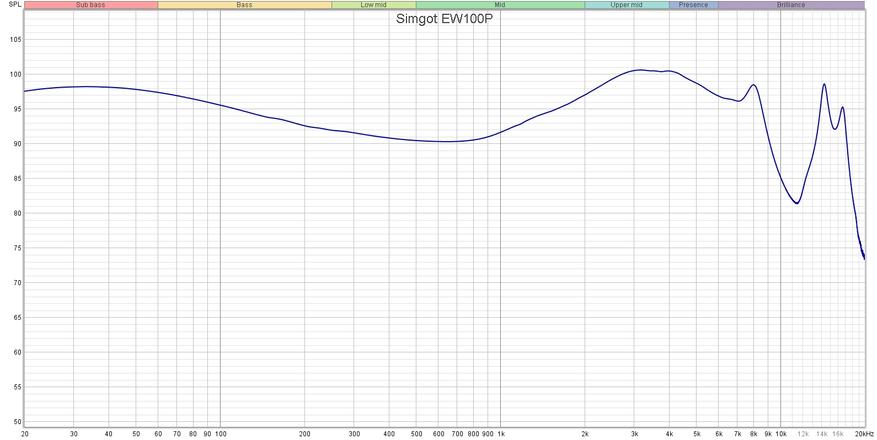Select the greyed 12k frequency axis label
Screen dimensions: 877x440
point(803,434)
